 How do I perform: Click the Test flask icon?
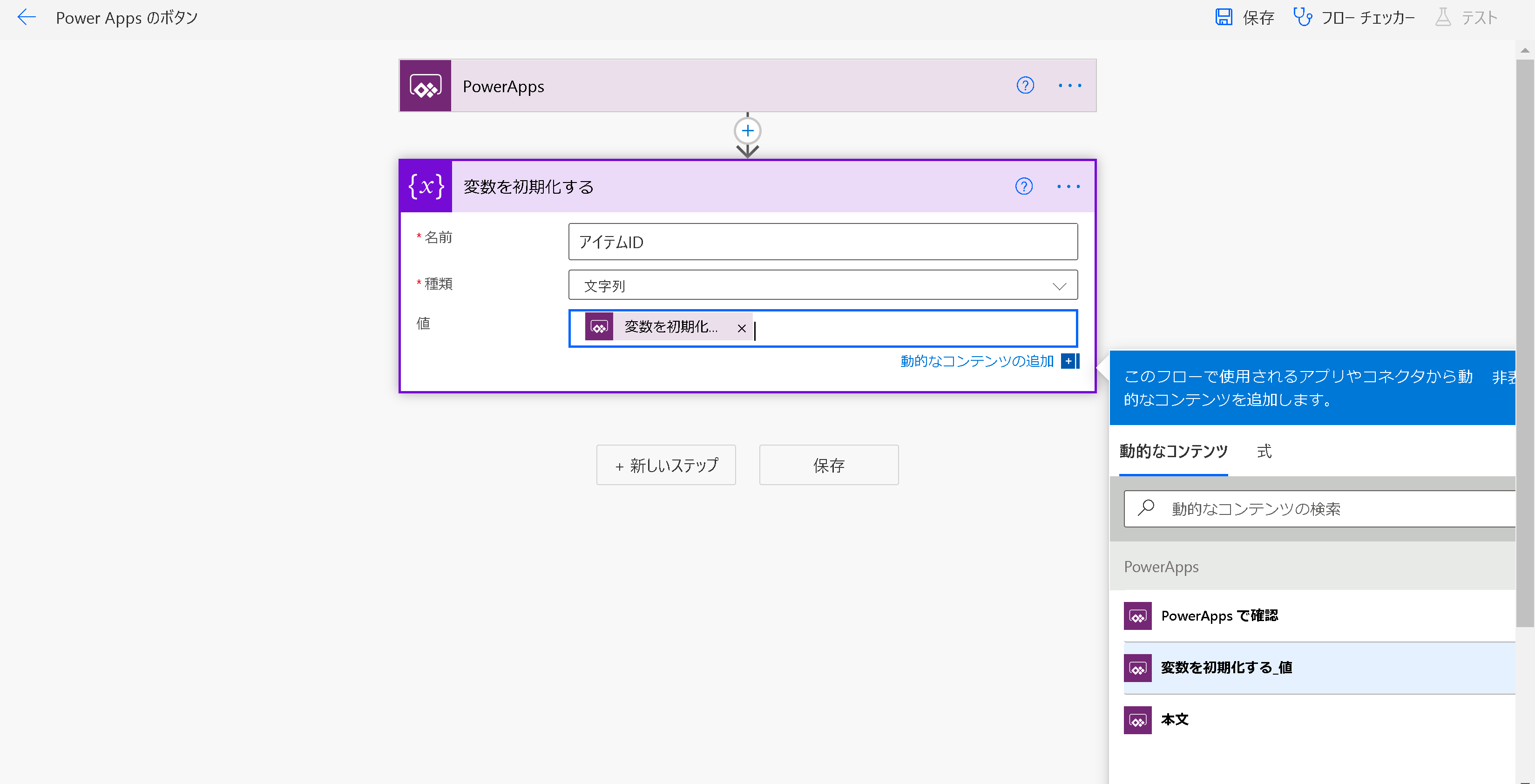tap(1443, 17)
